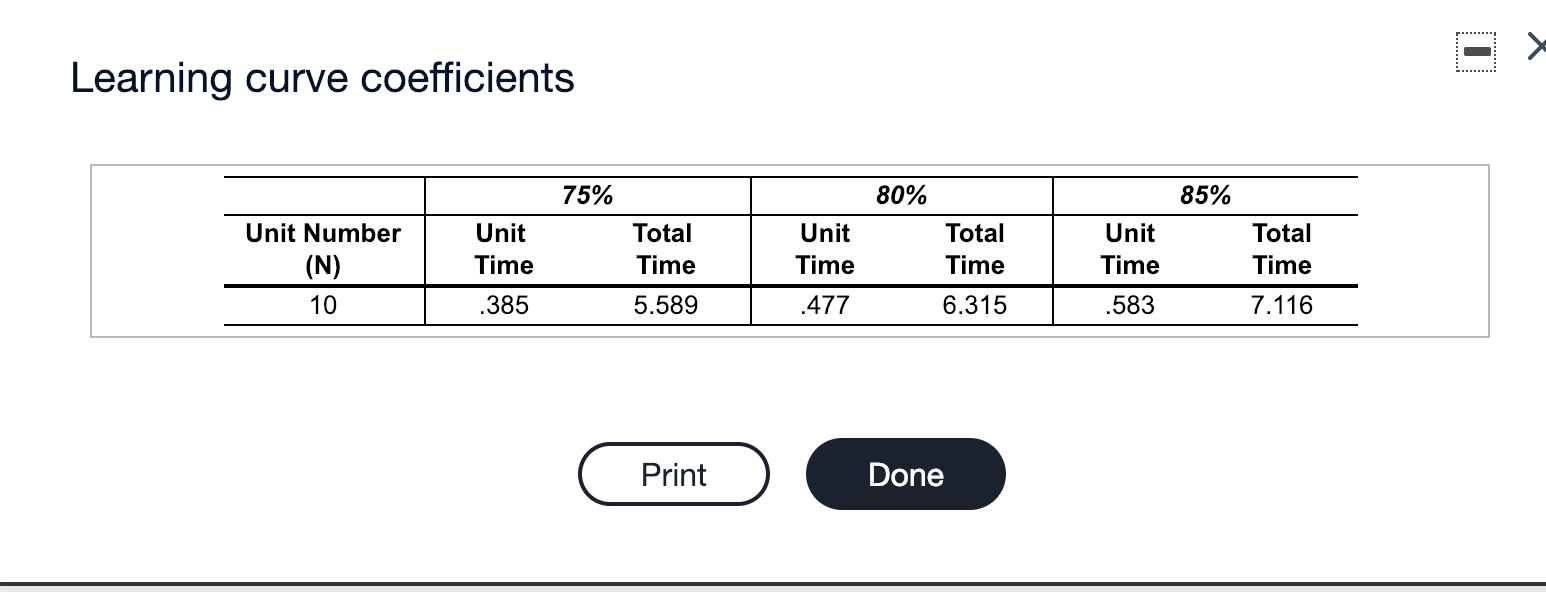This screenshot has height=592, width=1546.
Task: Click Total Time header under 80%
Action: coord(975,249)
